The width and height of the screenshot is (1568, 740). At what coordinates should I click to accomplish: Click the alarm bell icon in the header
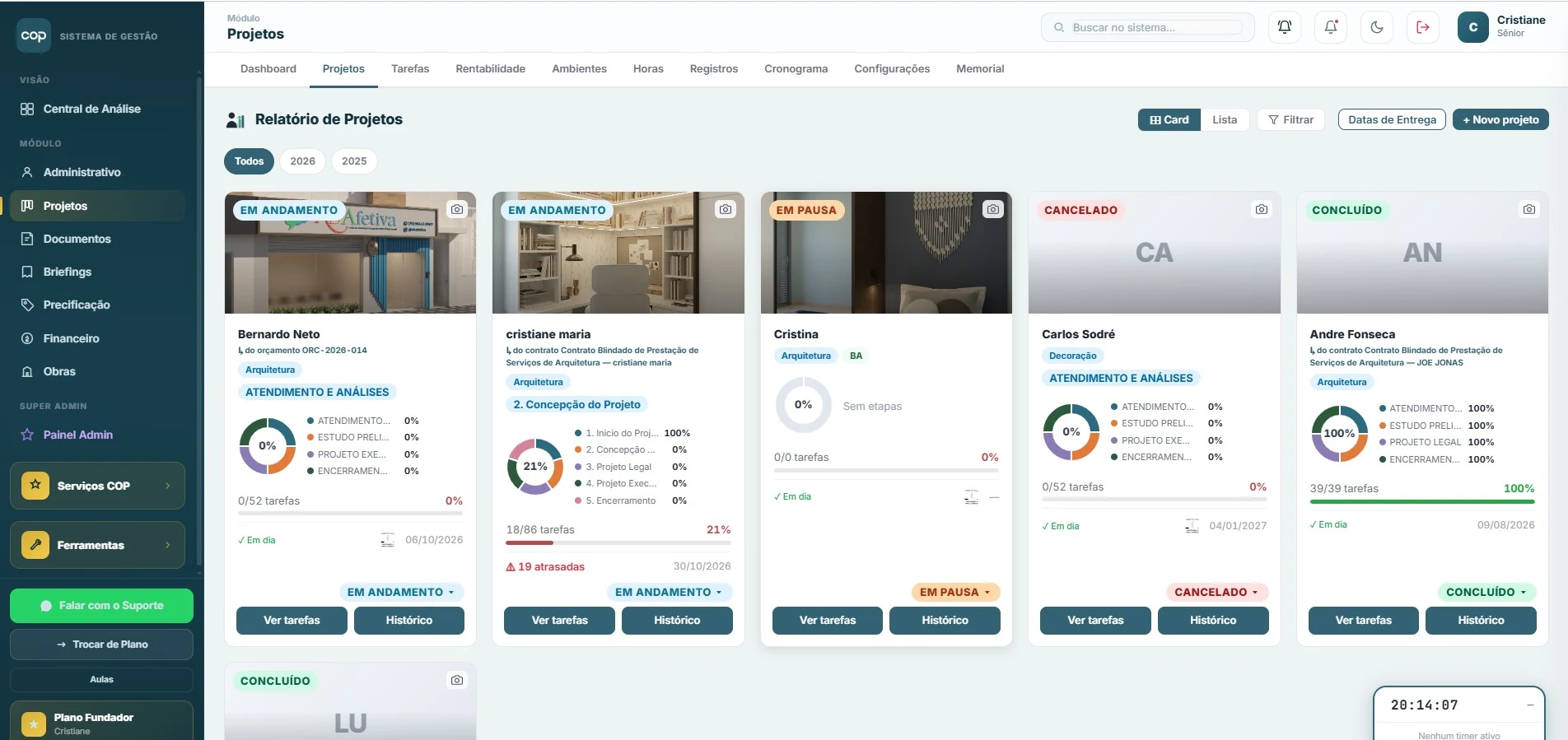tap(1285, 27)
